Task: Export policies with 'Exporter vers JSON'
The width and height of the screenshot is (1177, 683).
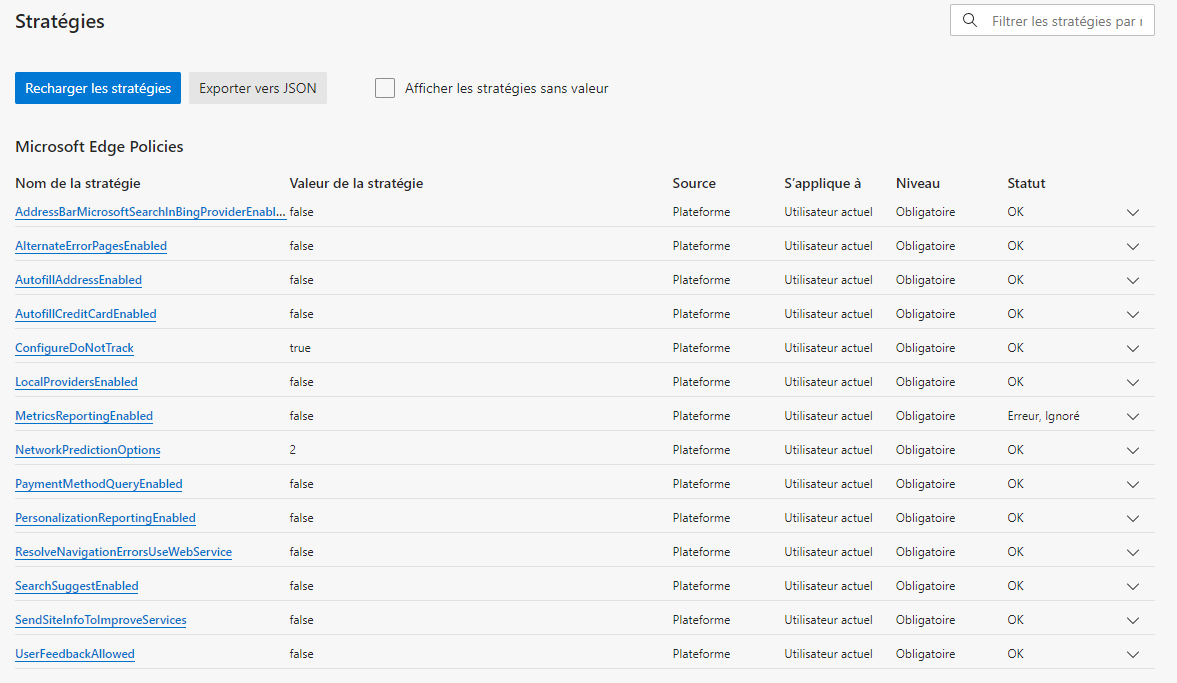Action: (x=257, y=88)
